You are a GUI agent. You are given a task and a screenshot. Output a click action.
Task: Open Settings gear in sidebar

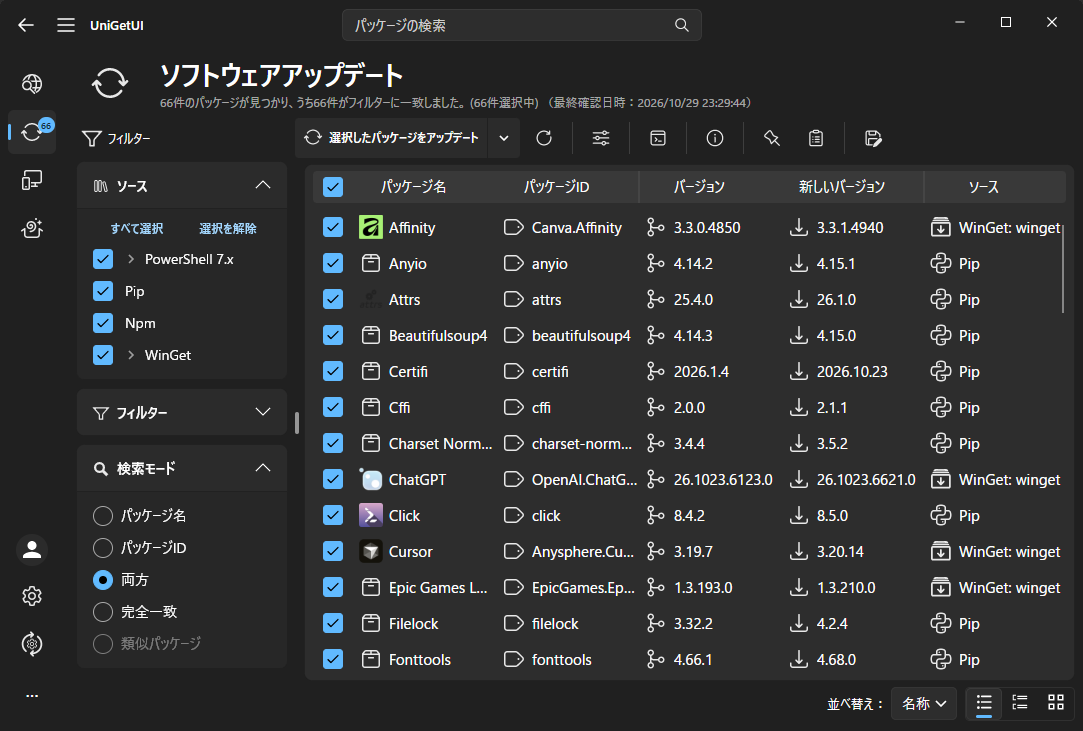32,596
